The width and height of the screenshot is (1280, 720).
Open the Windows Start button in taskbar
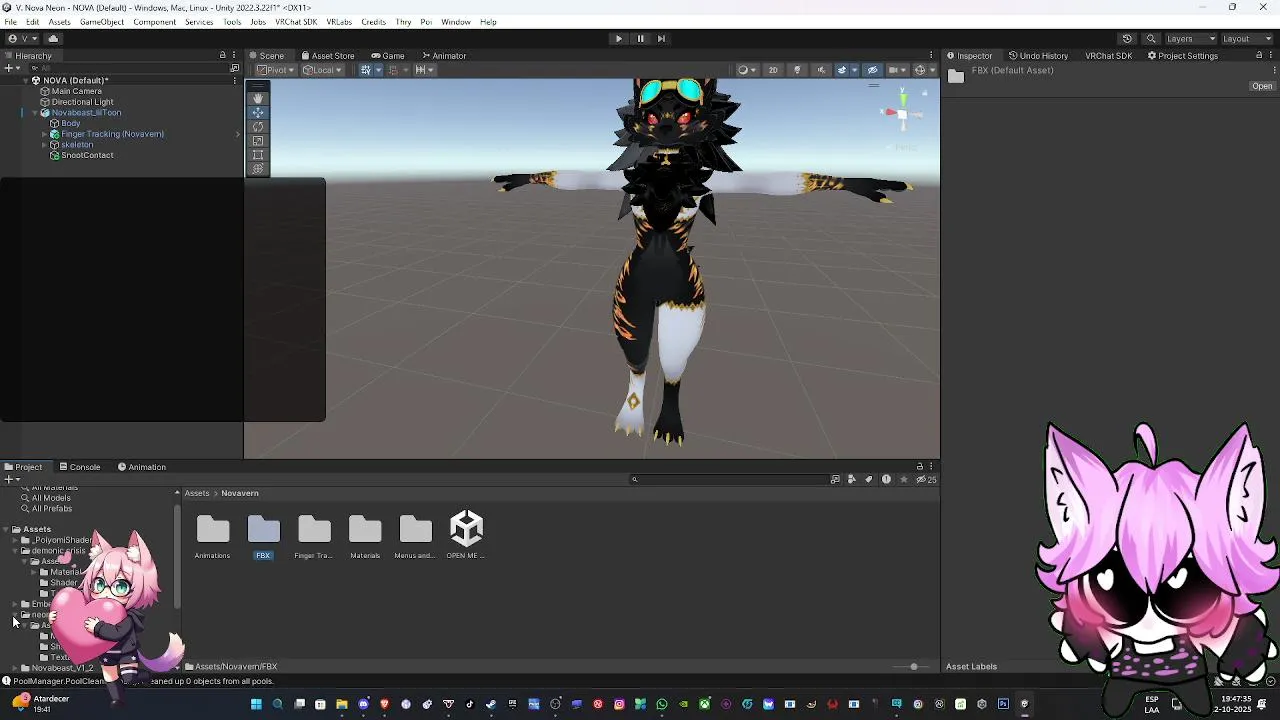(256, 704)
